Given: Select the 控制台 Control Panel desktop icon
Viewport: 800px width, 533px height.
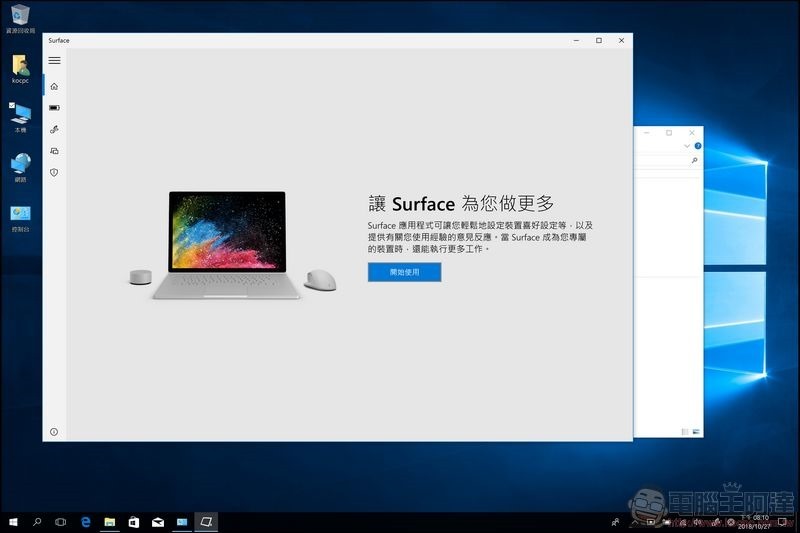Looking at the screenshot, I should (20, 218).
